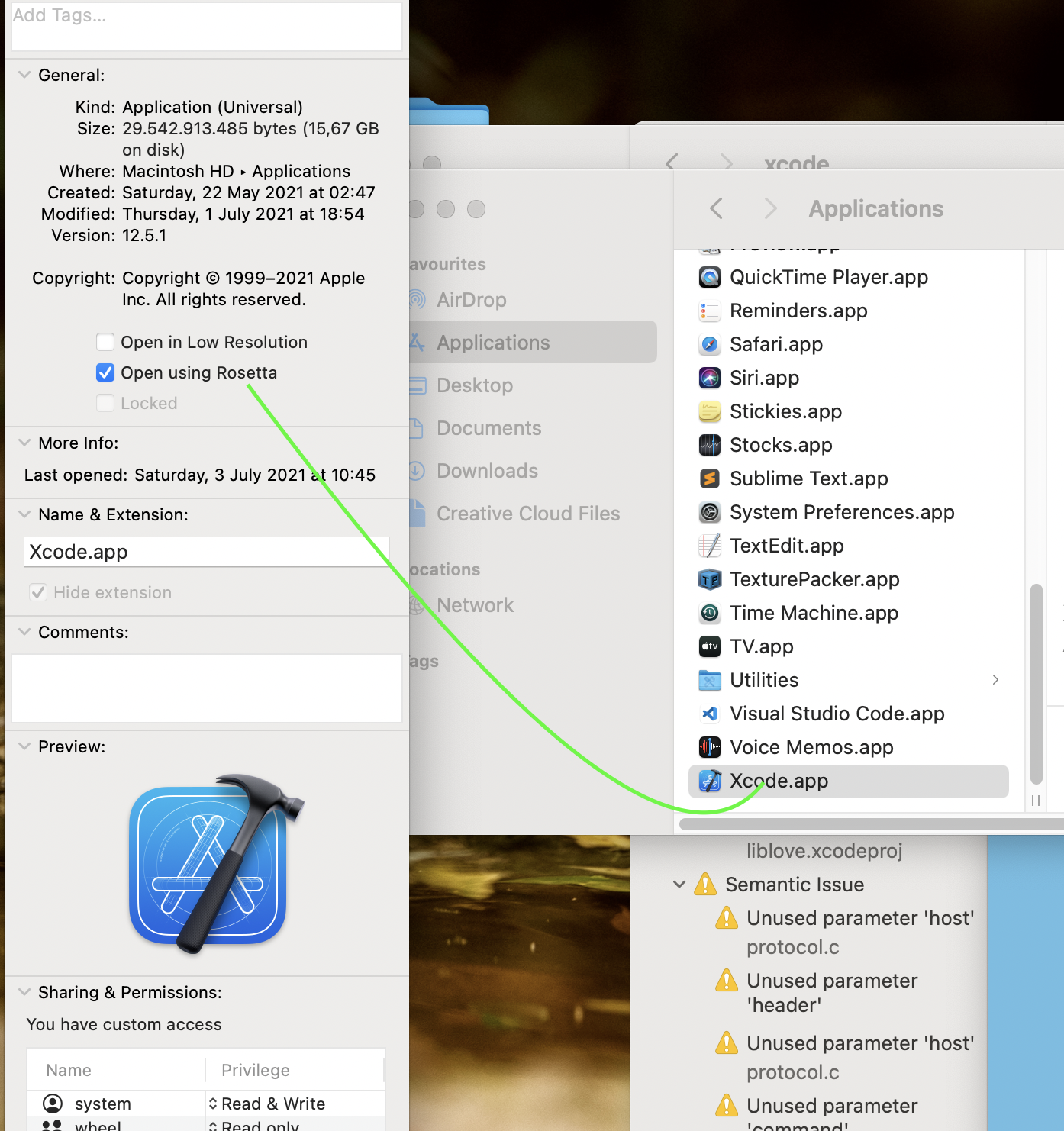Select liblove.xcodeproj in issue list
The width and height of the screenshot is (1064, 1131).
point(824,851)
